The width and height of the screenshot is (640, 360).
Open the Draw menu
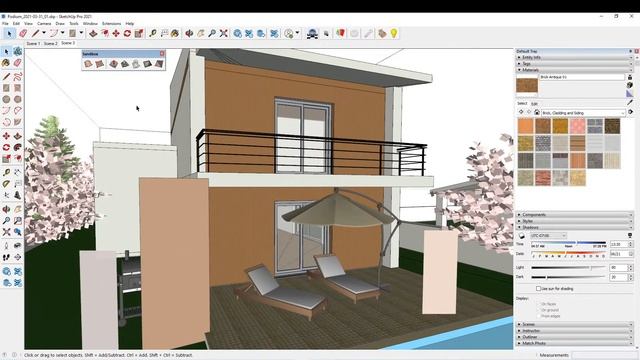[x=60, y=24]
